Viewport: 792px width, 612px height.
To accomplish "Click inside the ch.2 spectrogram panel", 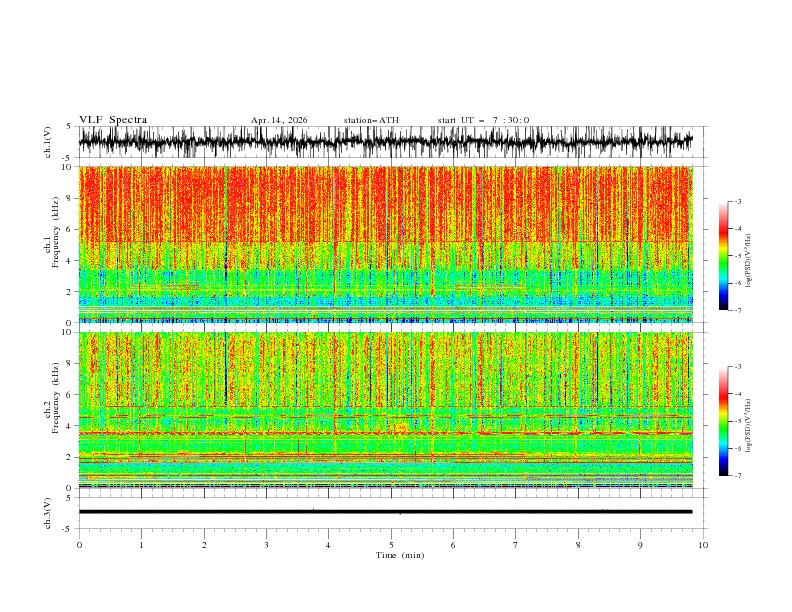I will point(385,410).
